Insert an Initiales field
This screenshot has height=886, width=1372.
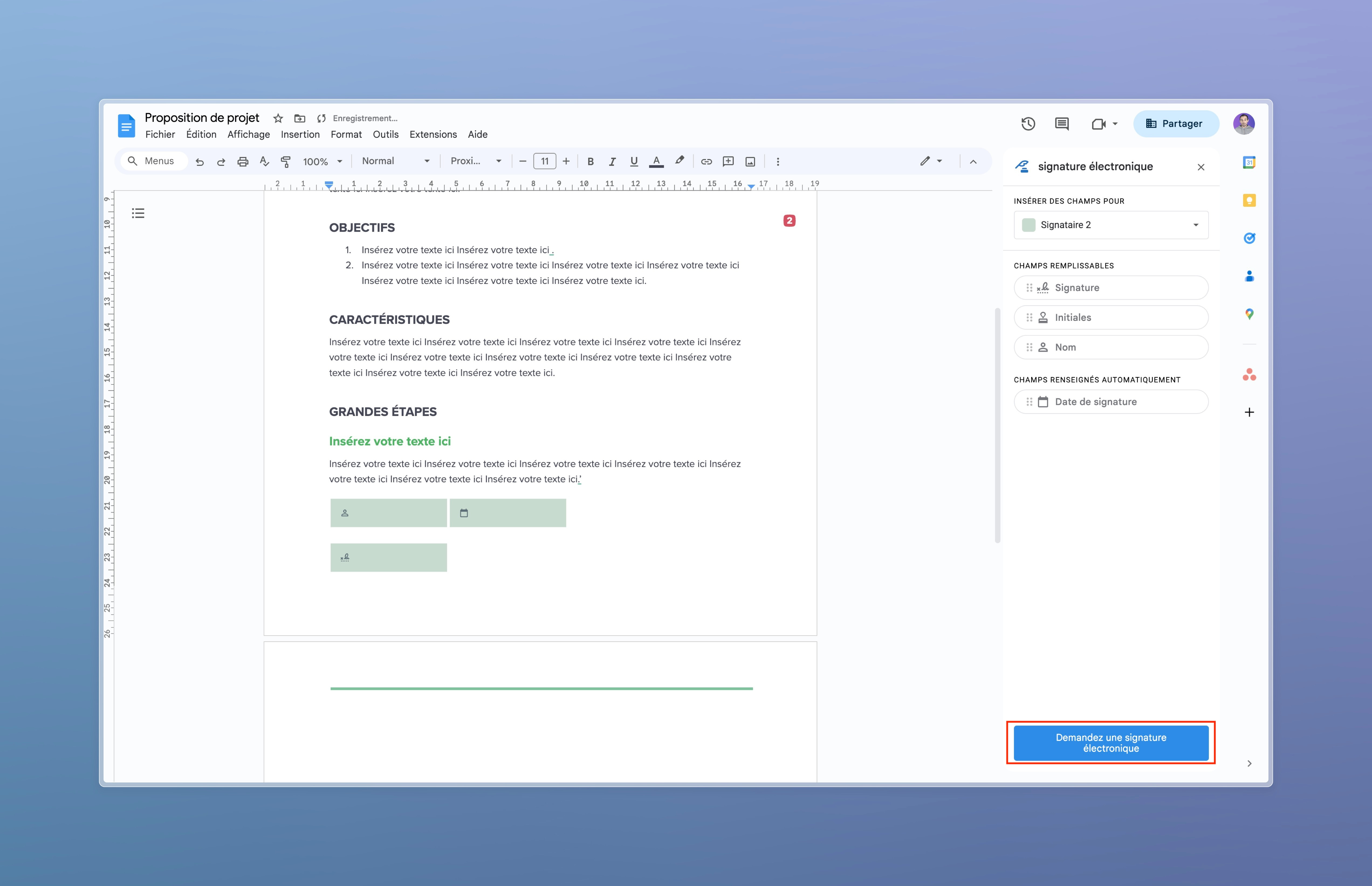pyautogui.click(x=1111, y=318)
